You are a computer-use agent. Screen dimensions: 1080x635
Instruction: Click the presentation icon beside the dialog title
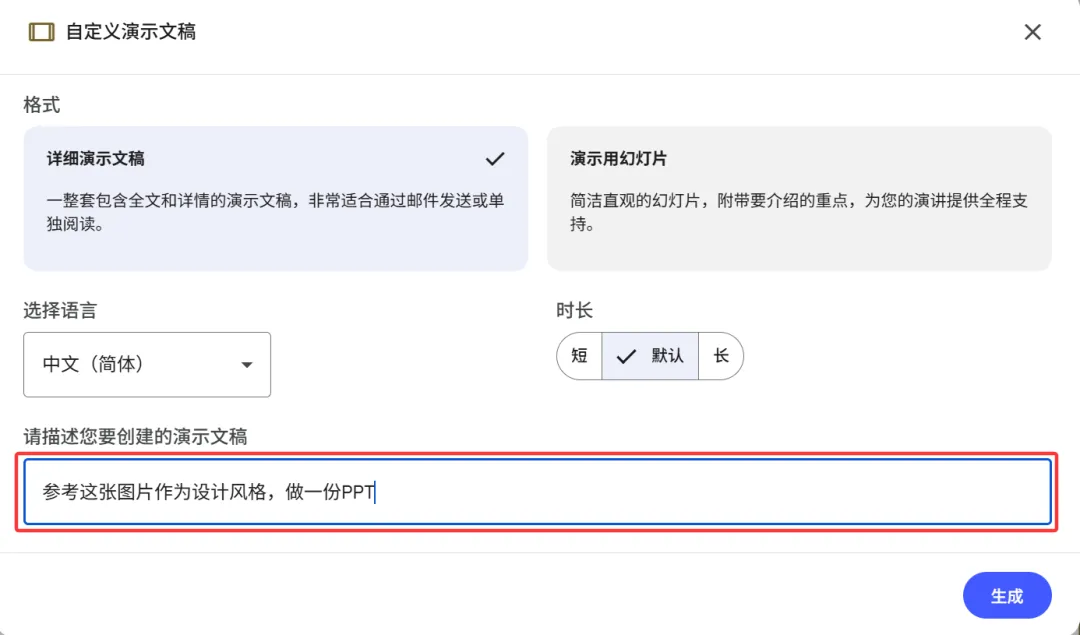point(41,32)
